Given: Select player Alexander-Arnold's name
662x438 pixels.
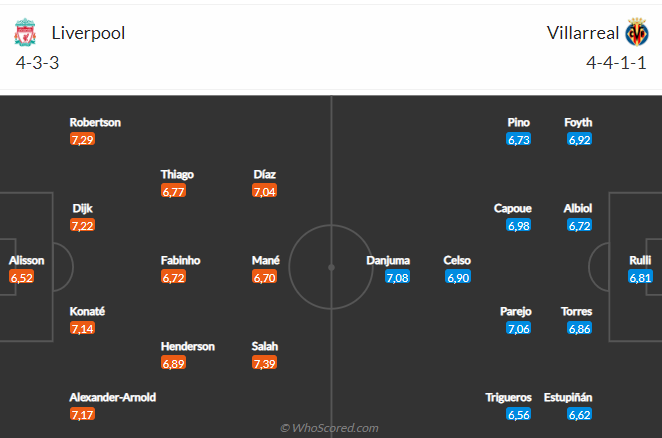Looking at the screenshot, I should 113,397.
